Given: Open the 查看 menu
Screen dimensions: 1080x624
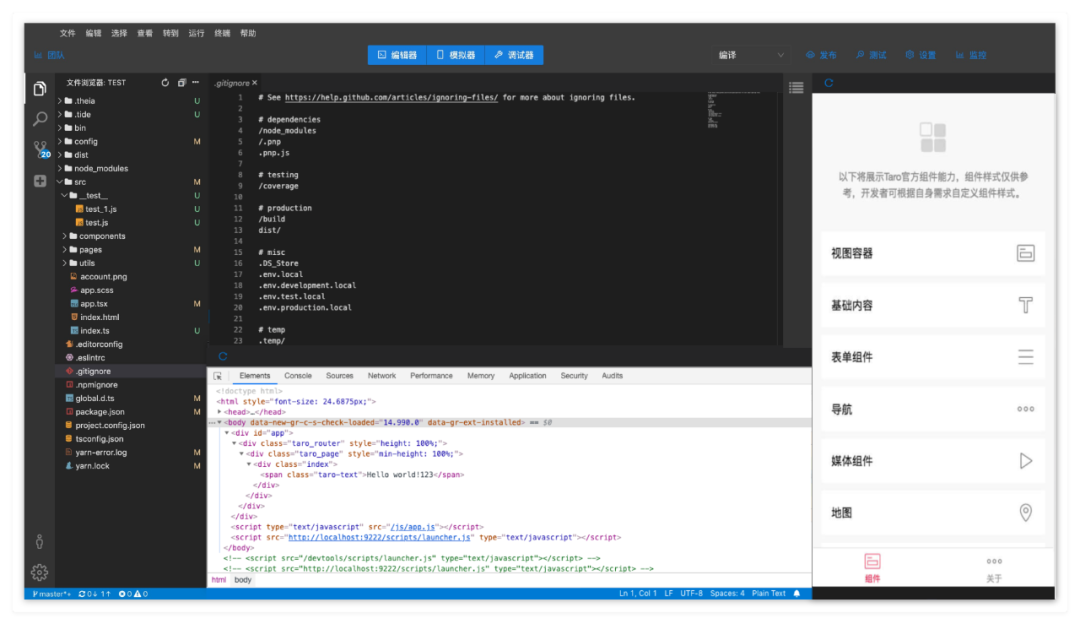Looking at the screenshot, I should pos(145,33).
